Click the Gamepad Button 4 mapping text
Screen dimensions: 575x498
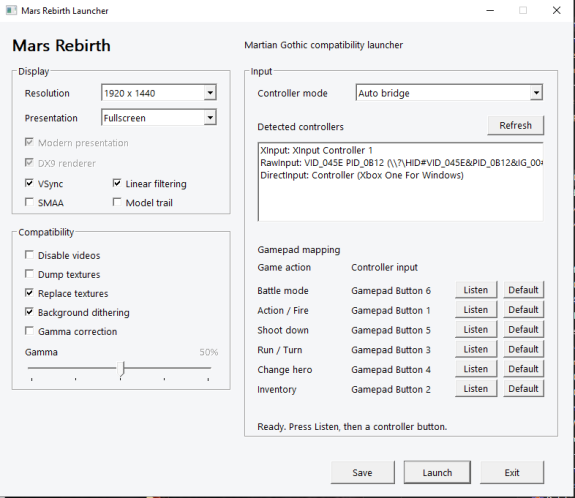point(391,370)
